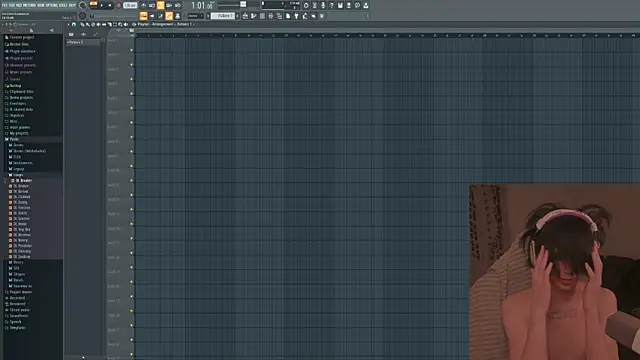Open the VIEW menu
The image size is (640, 360).
pos(40,5)
